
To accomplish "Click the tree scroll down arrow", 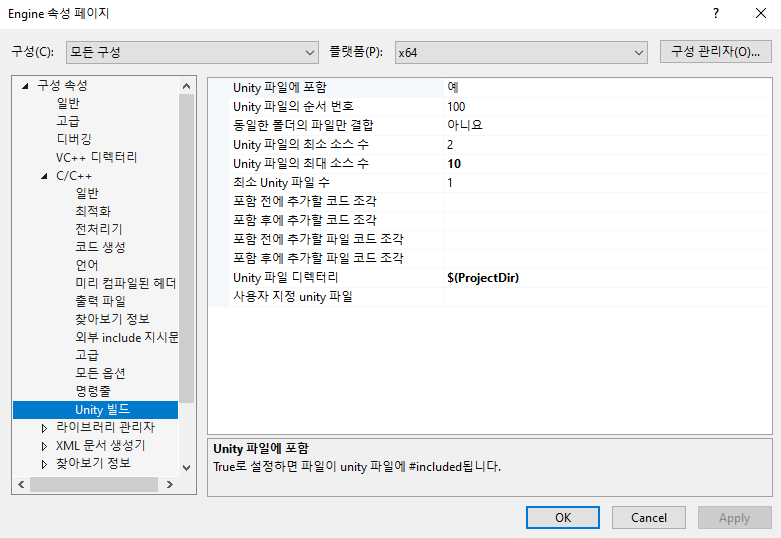I will (186, 467).
